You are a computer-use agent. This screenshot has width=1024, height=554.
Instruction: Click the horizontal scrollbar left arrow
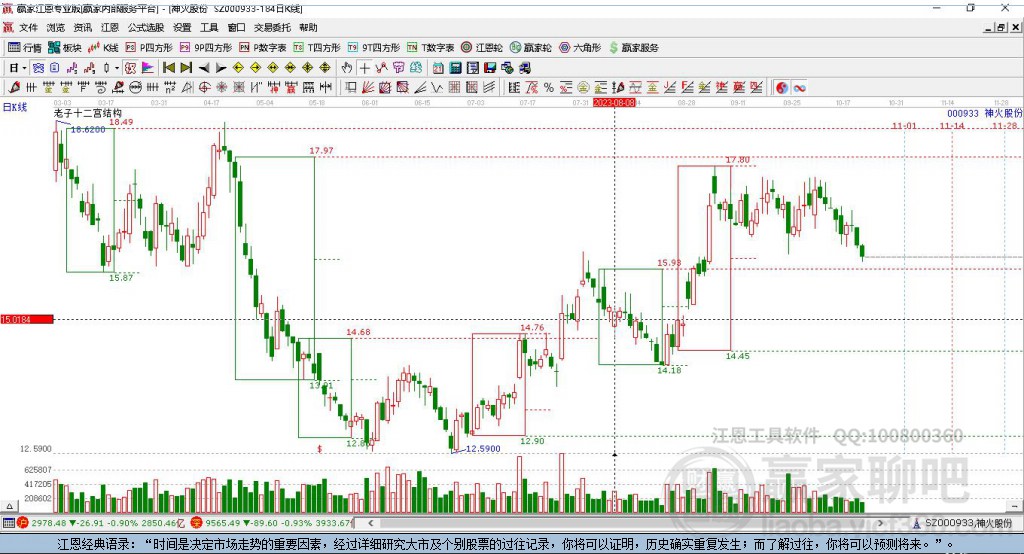(x=371, y=523)
